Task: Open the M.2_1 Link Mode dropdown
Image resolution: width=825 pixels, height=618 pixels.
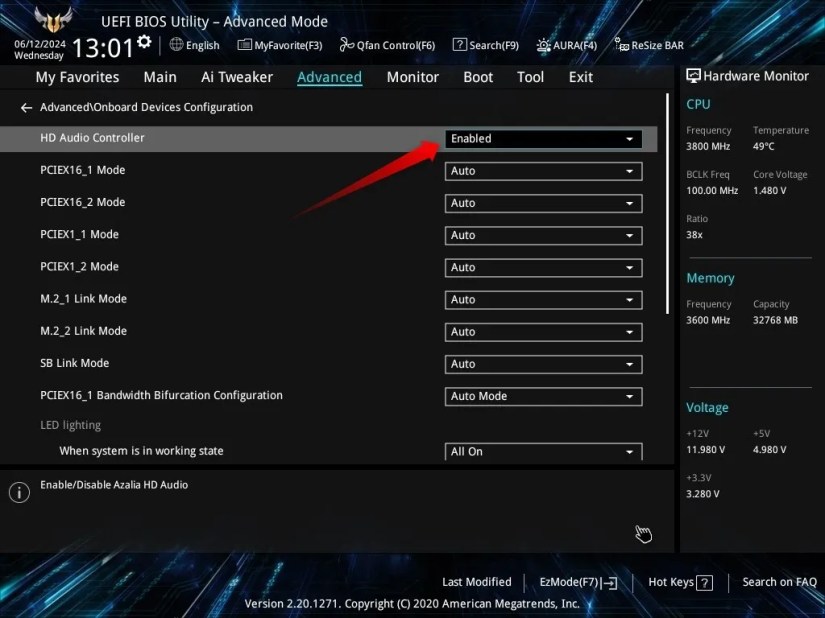Action: [544, 300]
